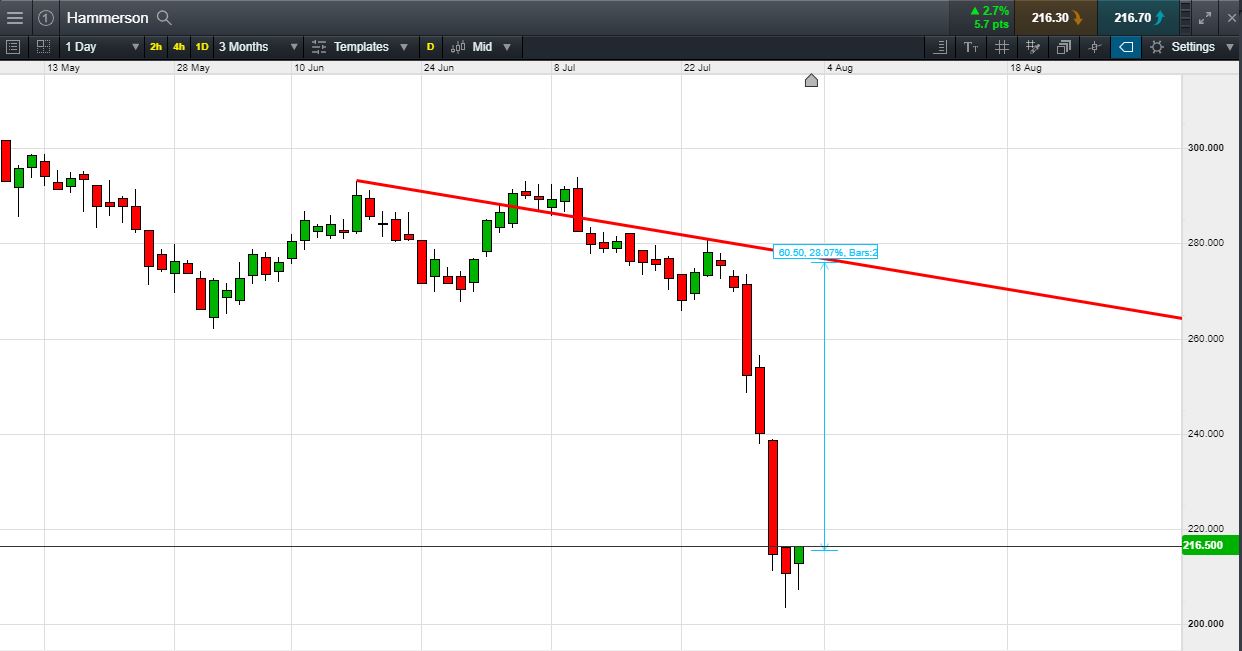Image resolution: width=1242 pixels, height=651 pixels.
Task: Click the stacked windows layout icon
Action: tap(1064, 47)
